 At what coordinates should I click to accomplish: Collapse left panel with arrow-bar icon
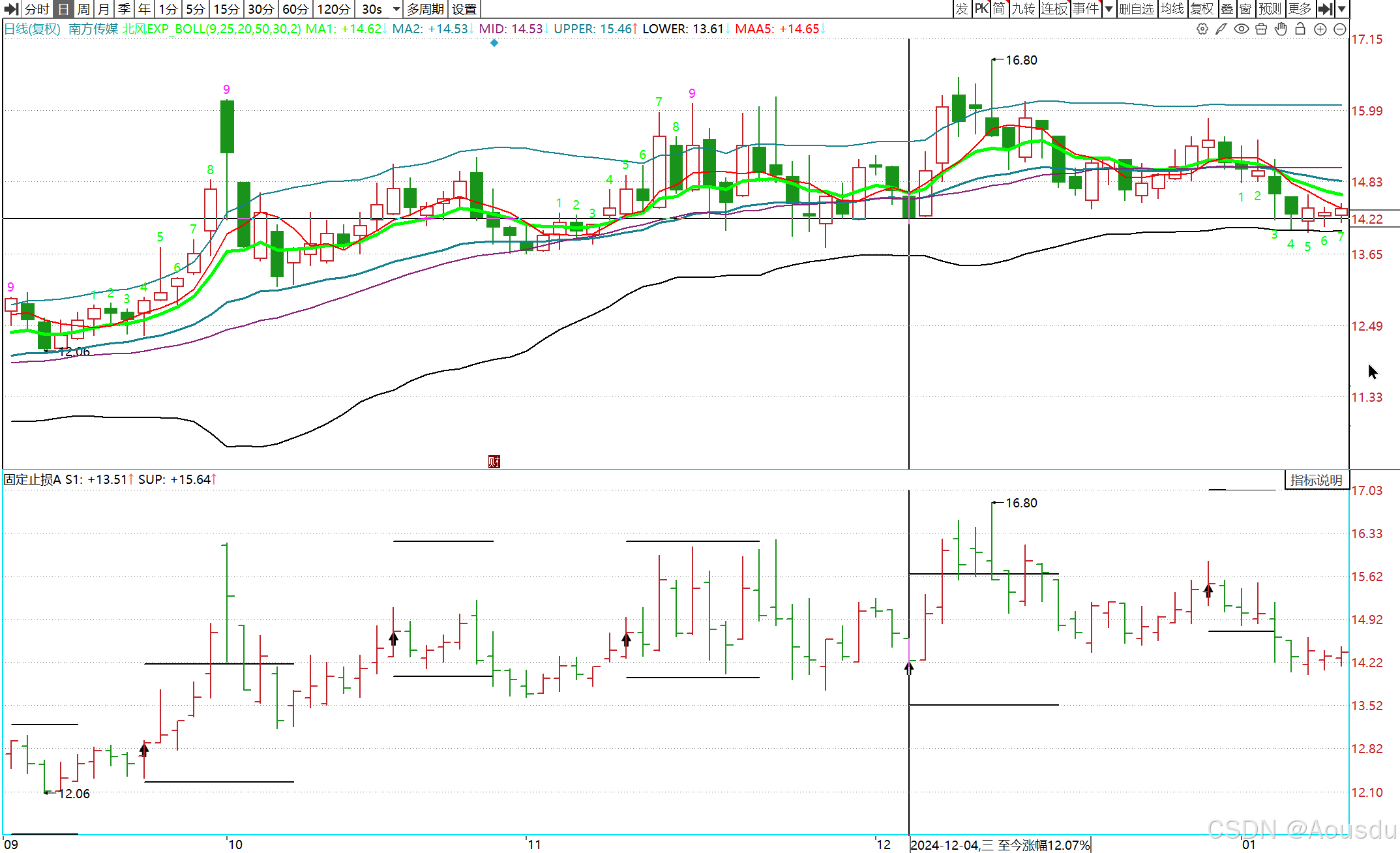(x=11, y=8)
